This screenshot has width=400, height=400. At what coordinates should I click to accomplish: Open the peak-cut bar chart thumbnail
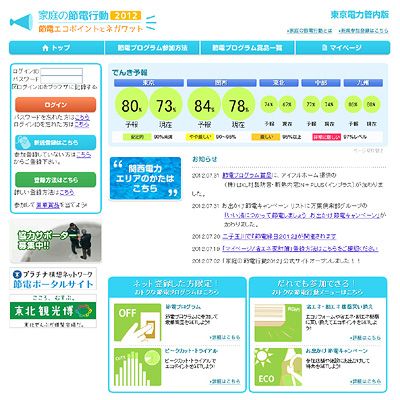(x=137, y=367)
